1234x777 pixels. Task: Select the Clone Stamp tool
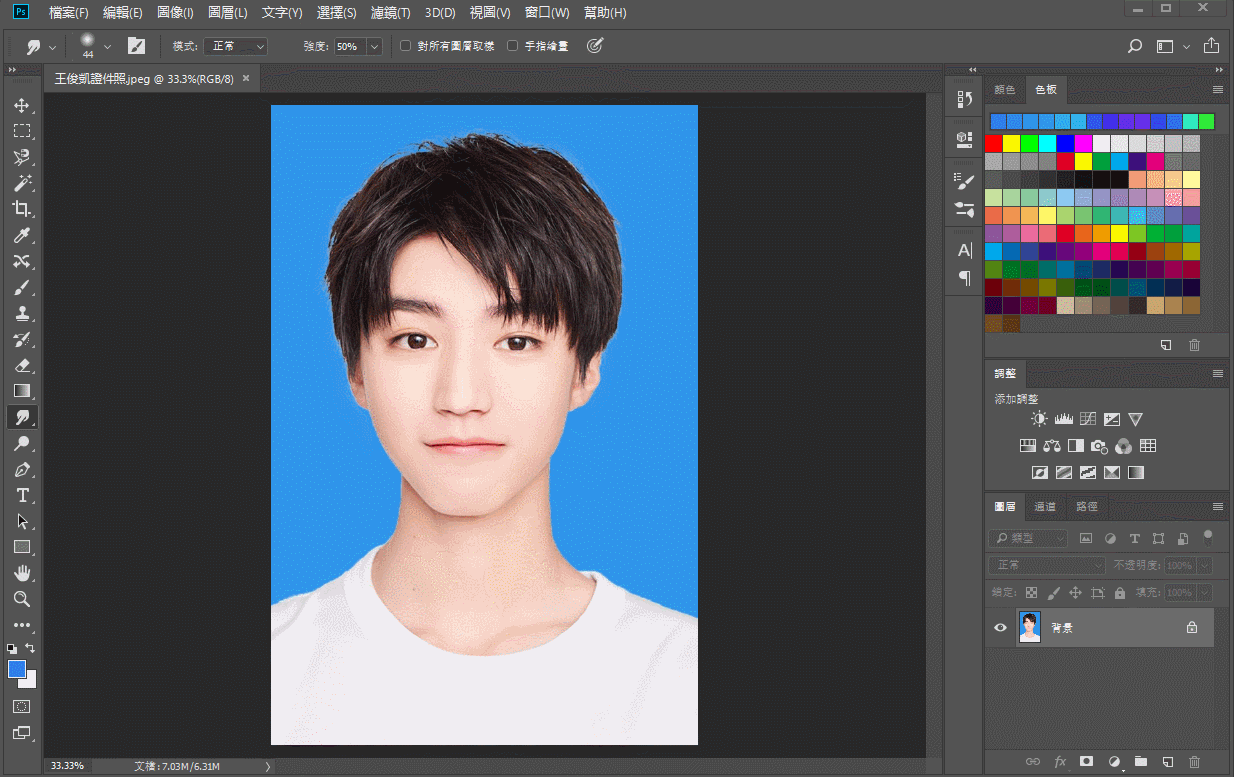[21, 313]
